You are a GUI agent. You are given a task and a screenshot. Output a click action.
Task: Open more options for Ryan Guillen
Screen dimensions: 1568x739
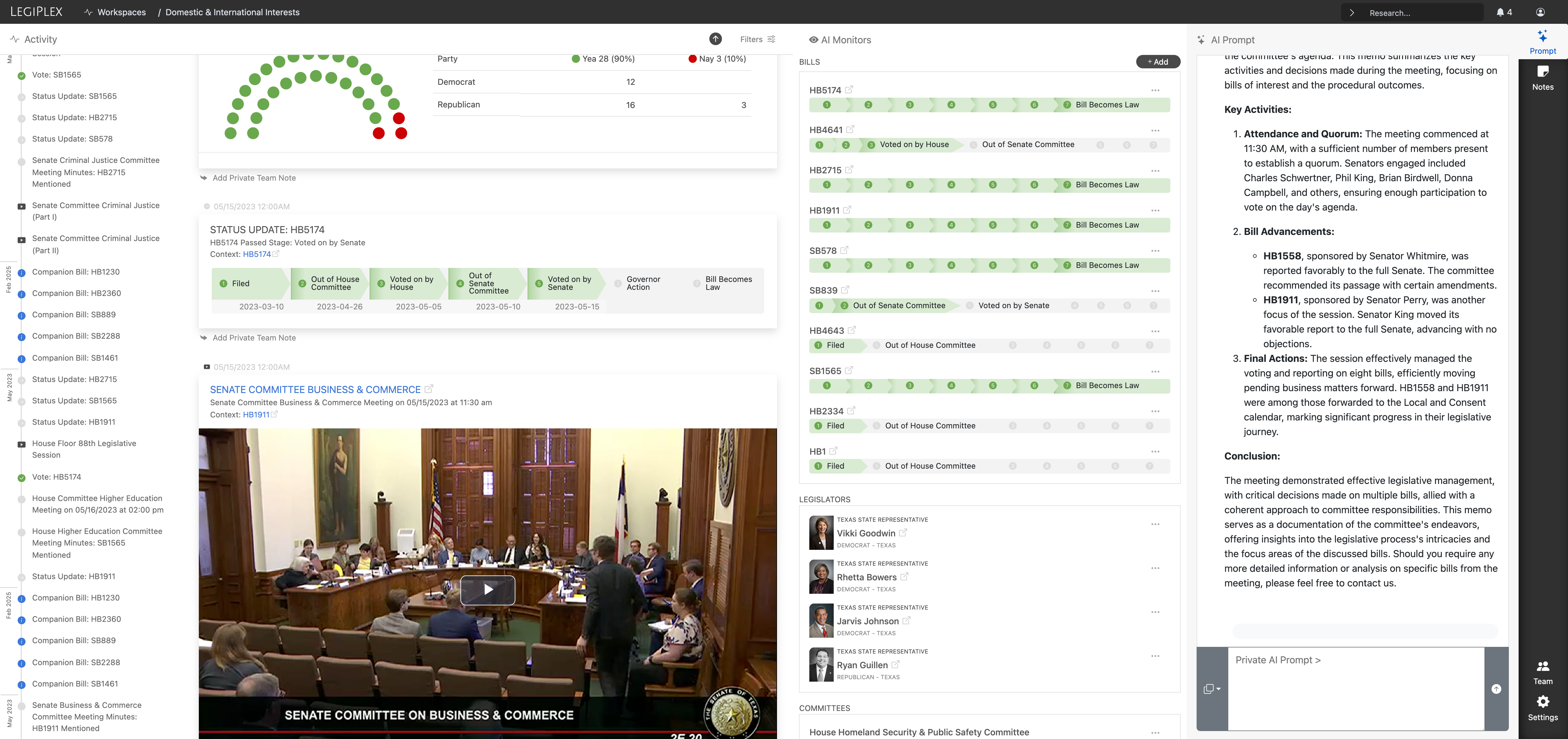[1155, 656]
